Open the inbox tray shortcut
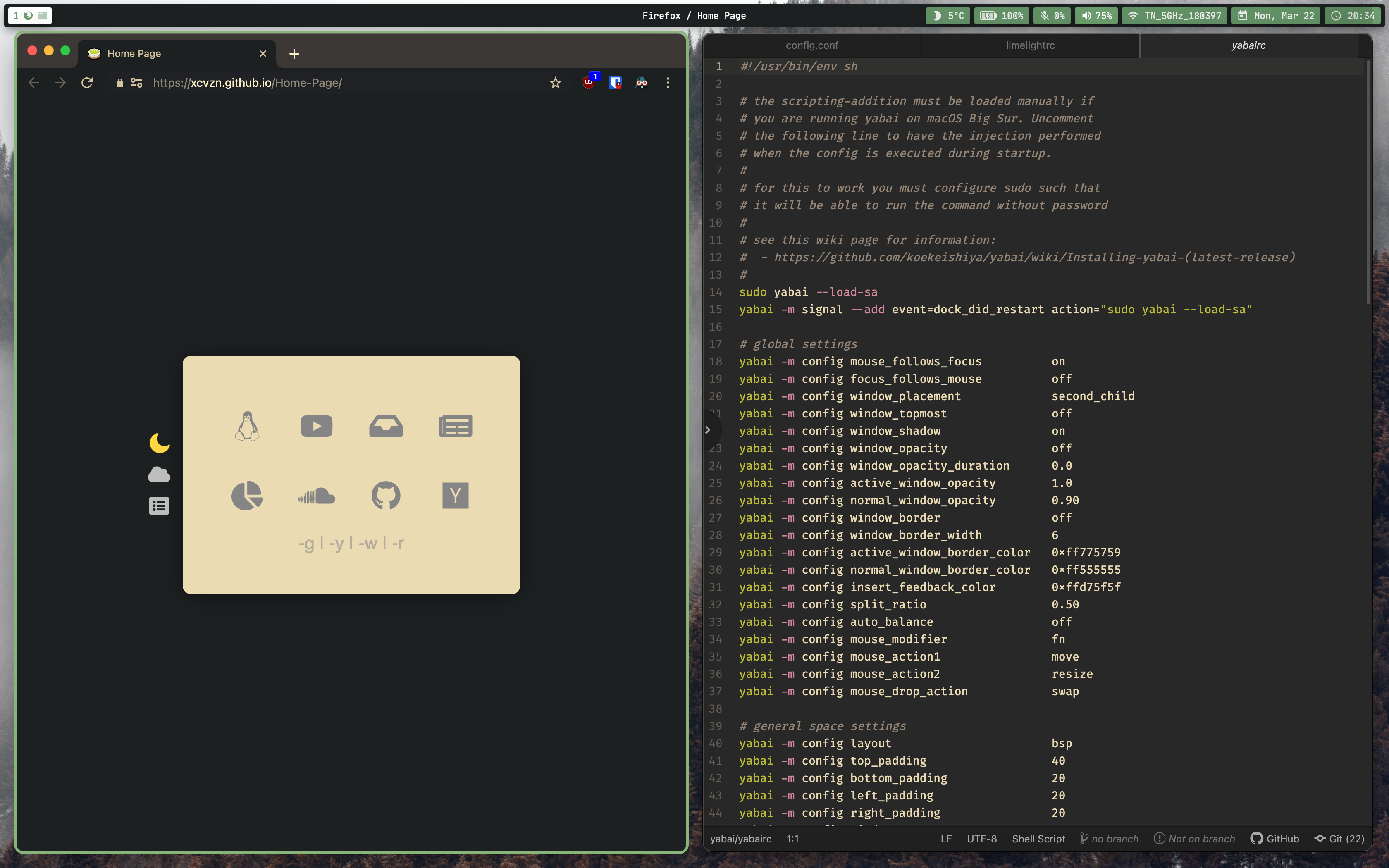Image resolution: width=1389 pixels, height=868 pixels. coord(386,426)
